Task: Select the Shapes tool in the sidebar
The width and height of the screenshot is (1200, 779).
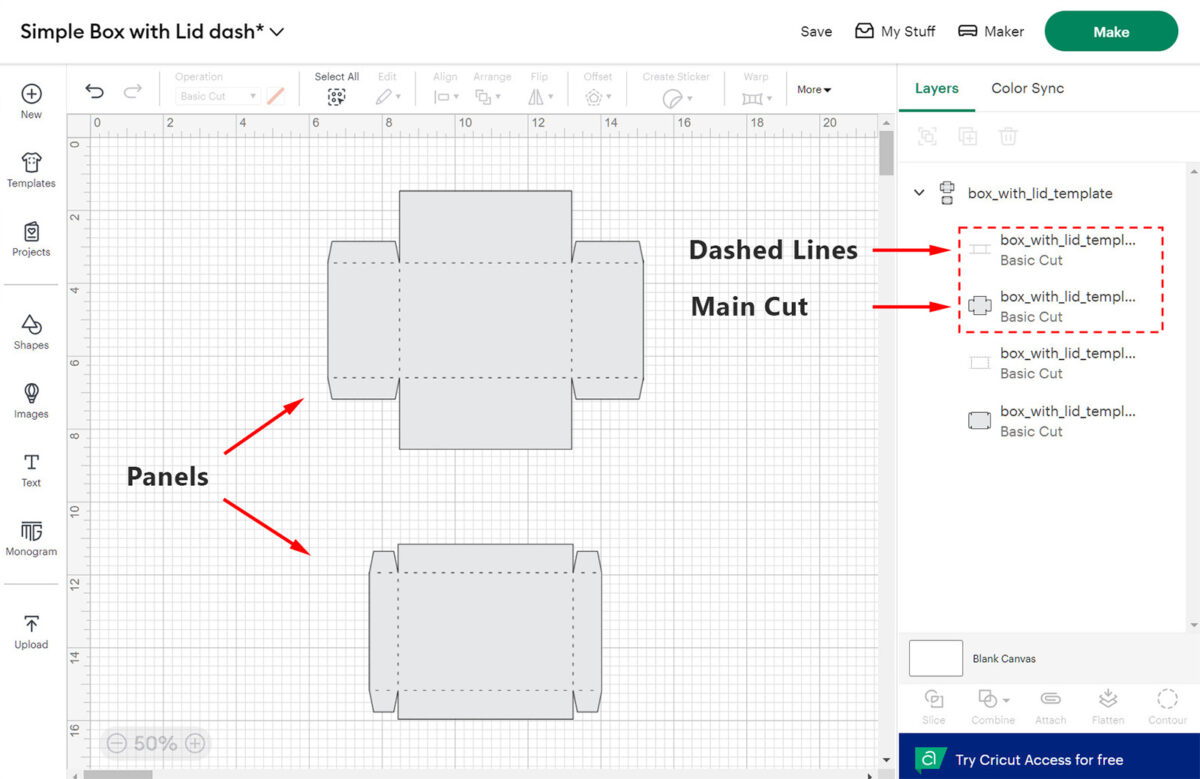Action: point(31,335)
